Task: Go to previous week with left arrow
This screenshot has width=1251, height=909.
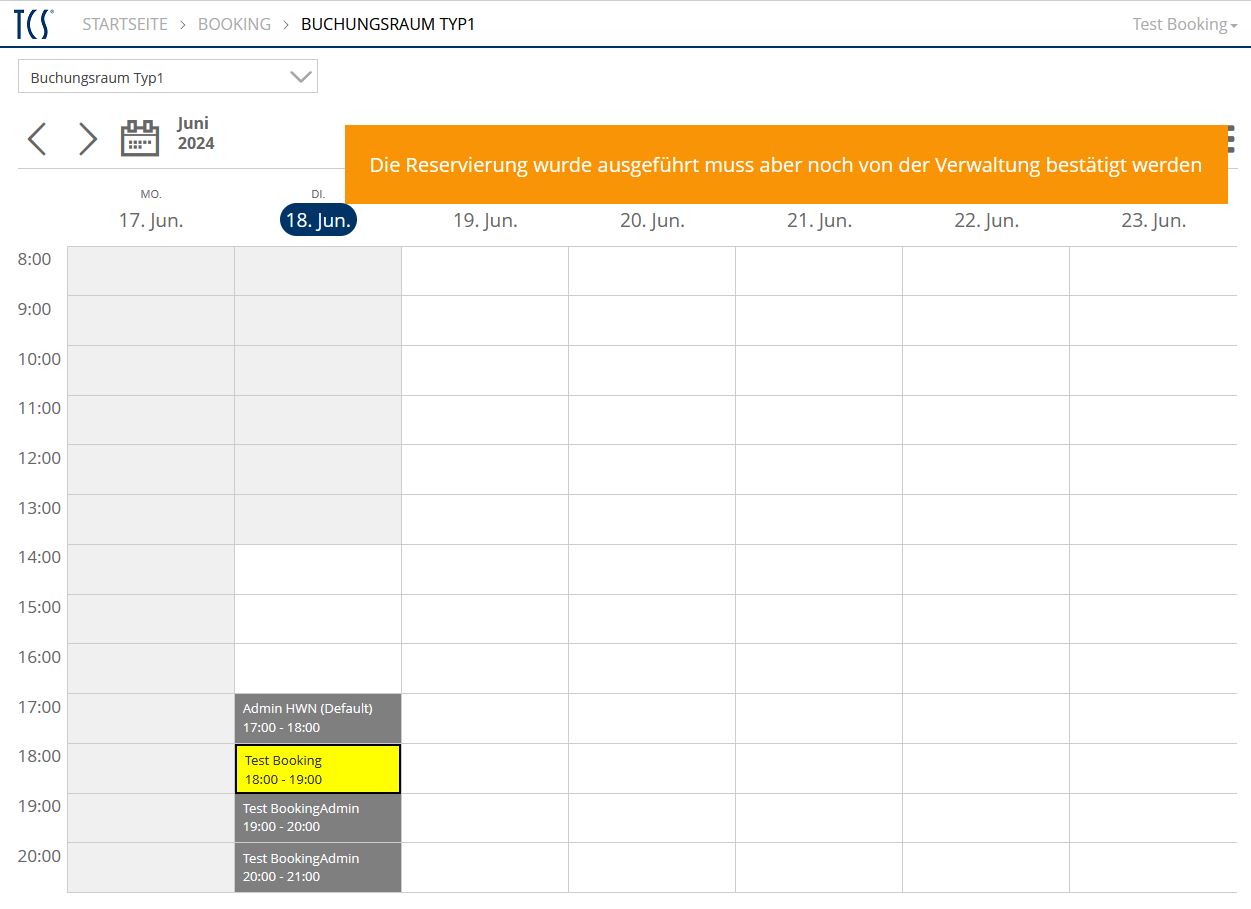Action: click(x=37, y=139)
